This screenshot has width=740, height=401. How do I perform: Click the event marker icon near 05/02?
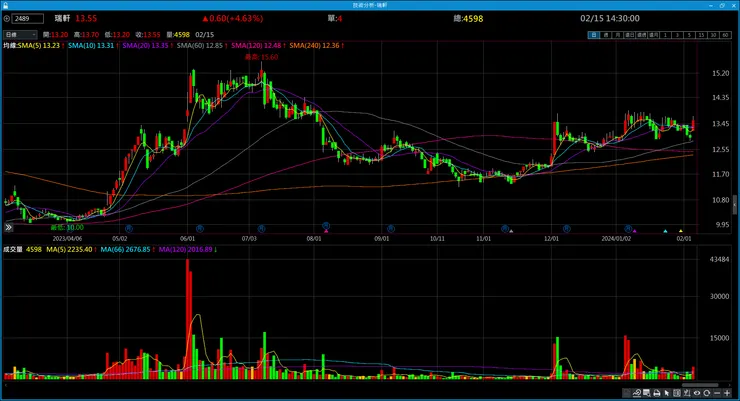tap(129, 228)
